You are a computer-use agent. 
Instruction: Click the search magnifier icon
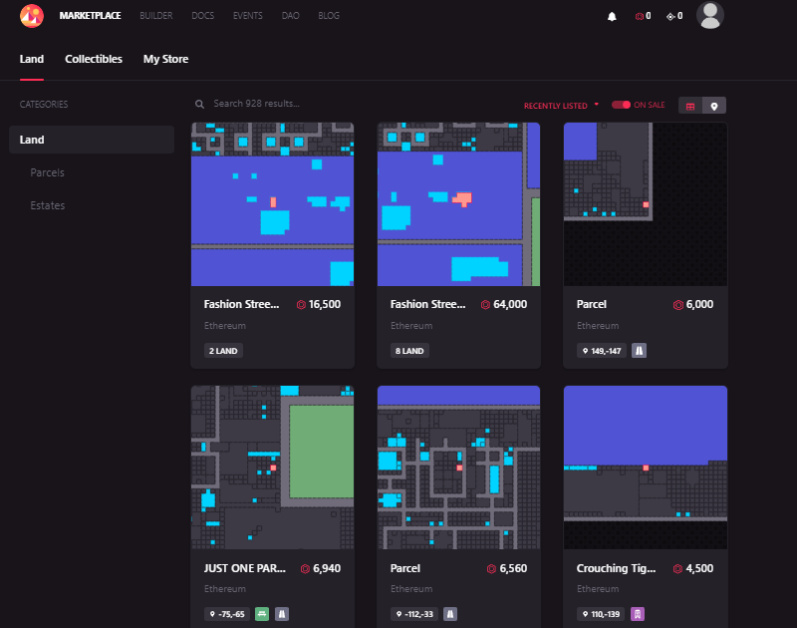(x=200, y=104)
